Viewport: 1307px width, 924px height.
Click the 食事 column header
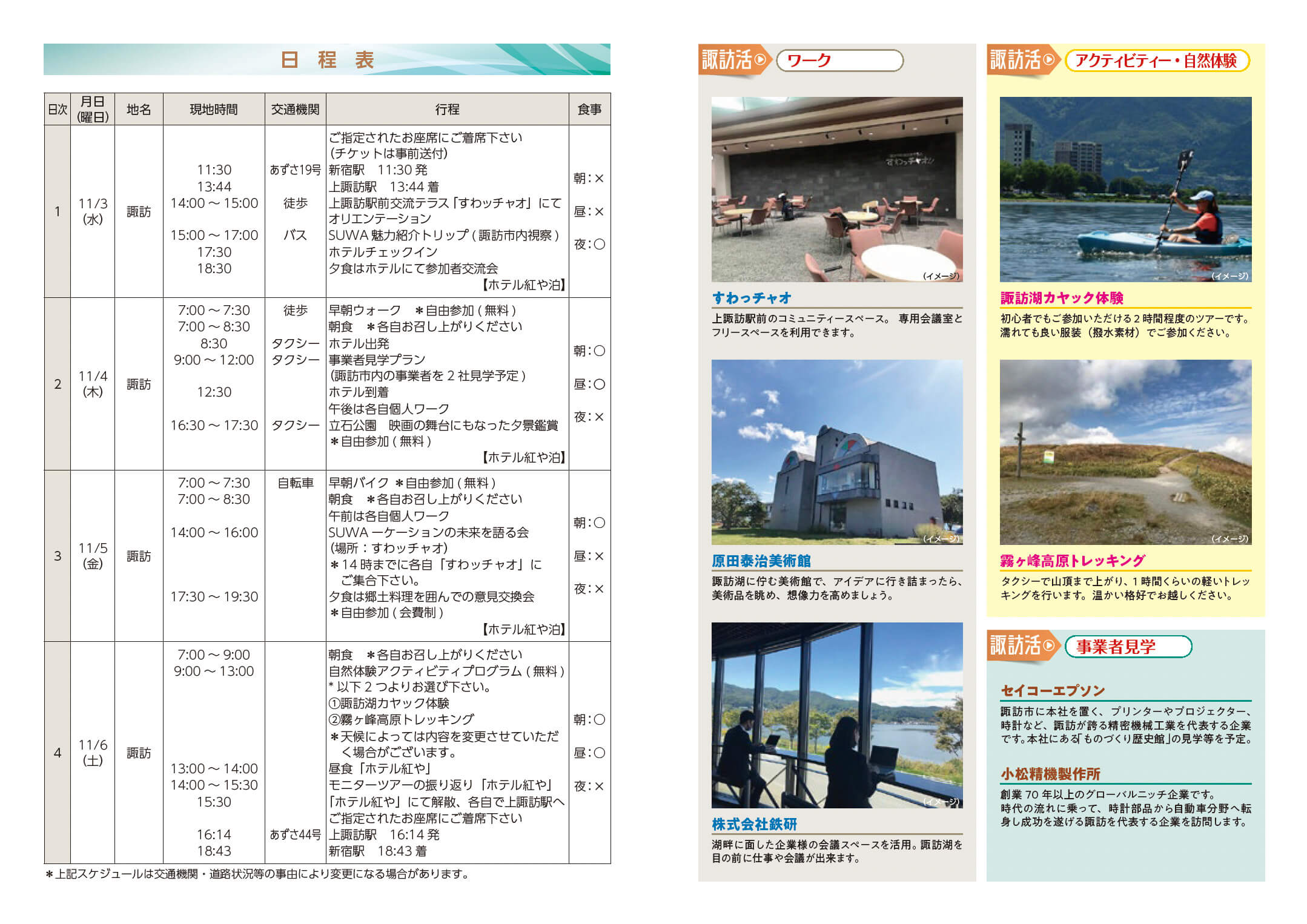pyautogui.click(x=589, y=109)
